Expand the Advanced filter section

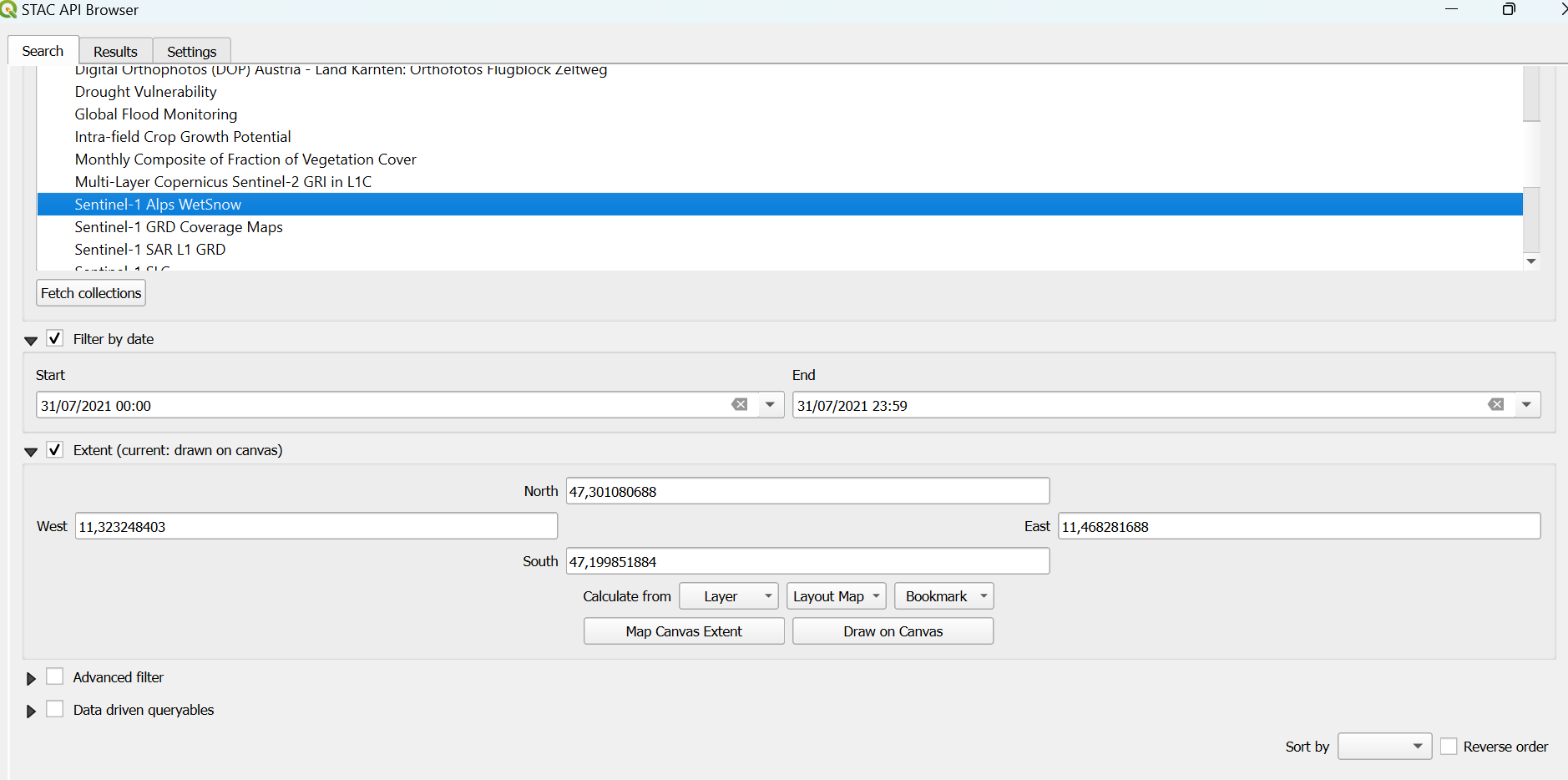31,679
